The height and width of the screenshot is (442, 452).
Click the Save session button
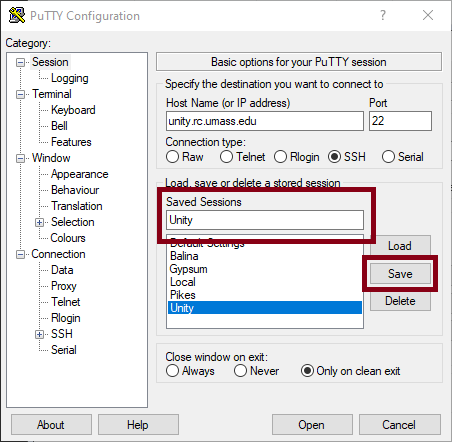[x=400, y=274]
